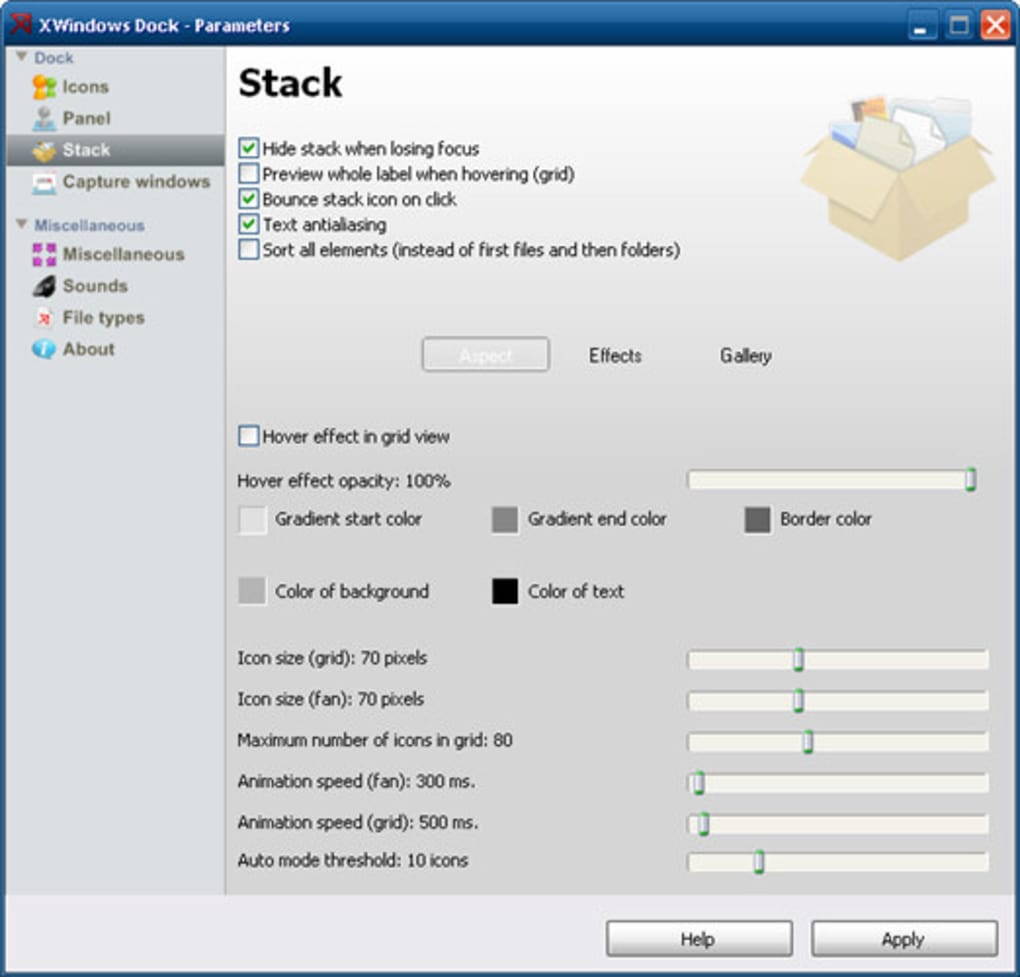The width and height of the screenshot is (1020, 977).
Task: Switch to the Effects tab
Action: [x=616, y=355]
